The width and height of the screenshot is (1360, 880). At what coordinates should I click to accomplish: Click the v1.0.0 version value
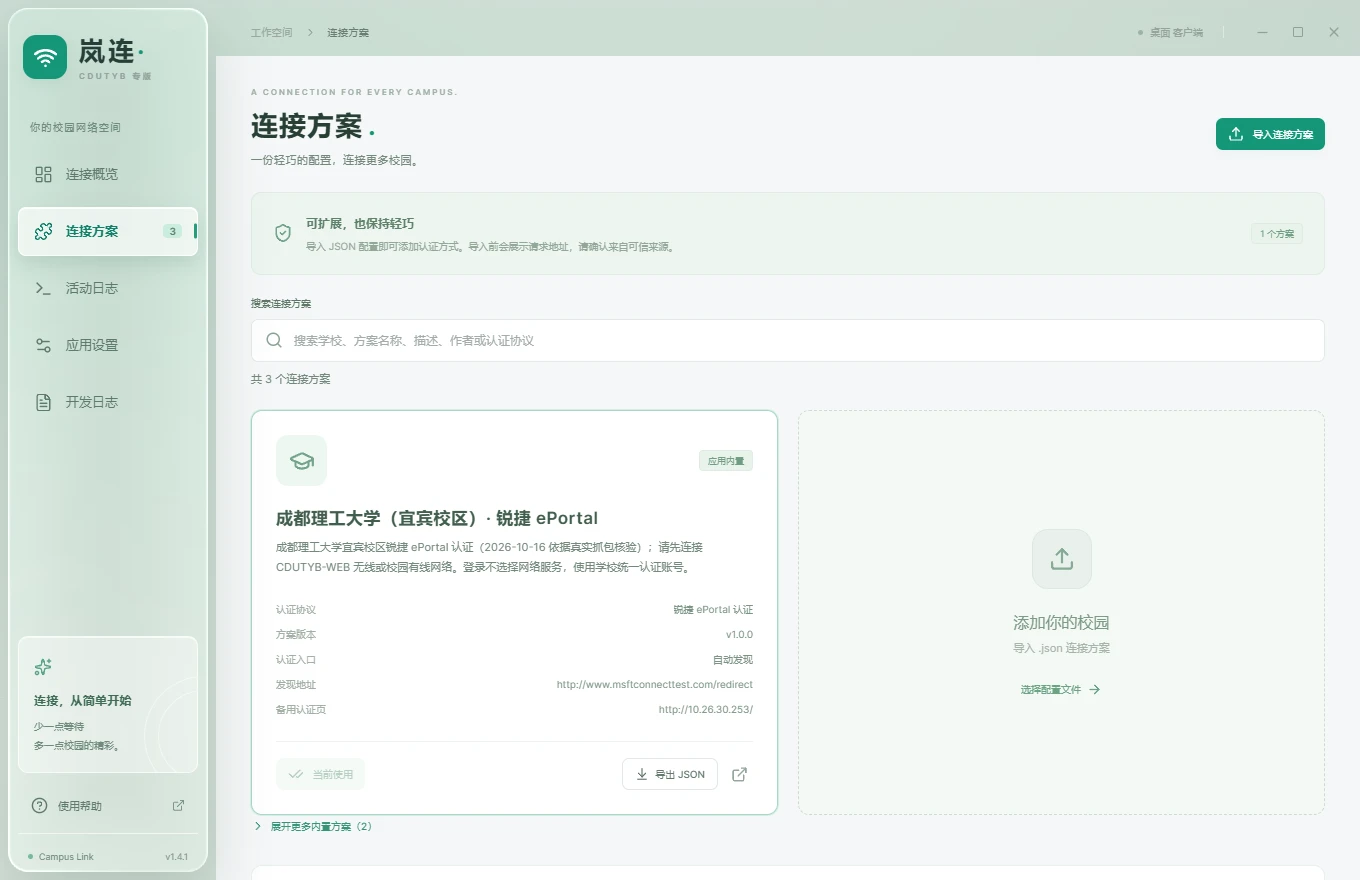click(x=739, y=635)
